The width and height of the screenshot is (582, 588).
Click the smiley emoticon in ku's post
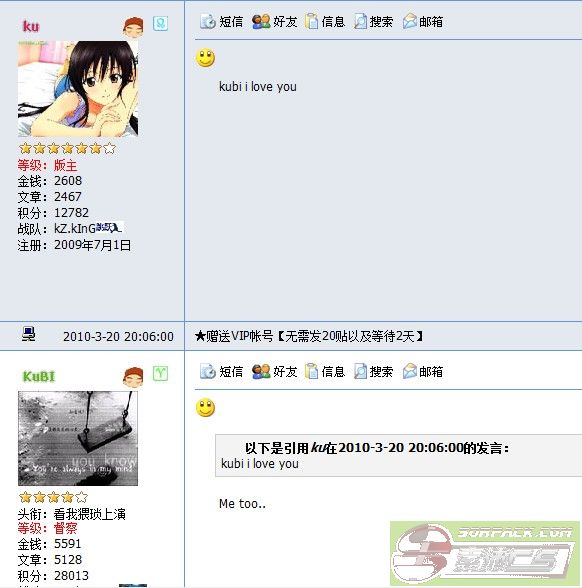click(206, 58)
